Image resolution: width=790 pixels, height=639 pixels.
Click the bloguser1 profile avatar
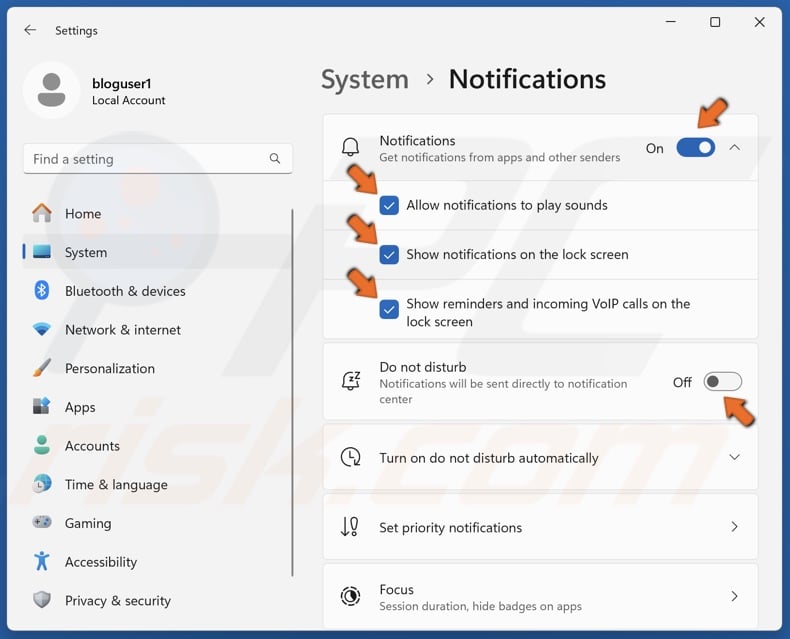(51, 90)
